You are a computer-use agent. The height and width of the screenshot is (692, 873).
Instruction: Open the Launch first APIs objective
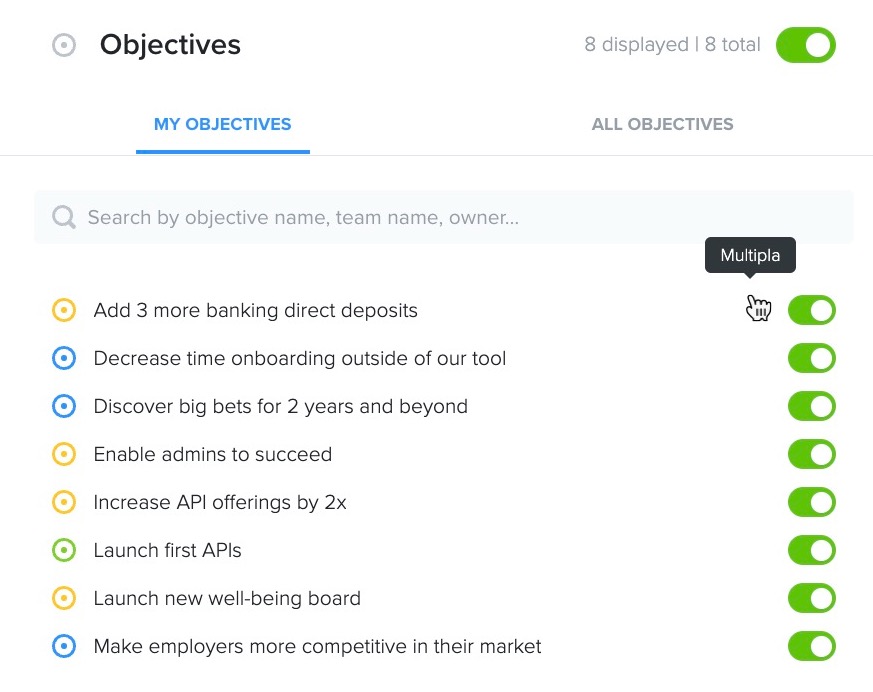pyautogui.click(x=168, y=551)
